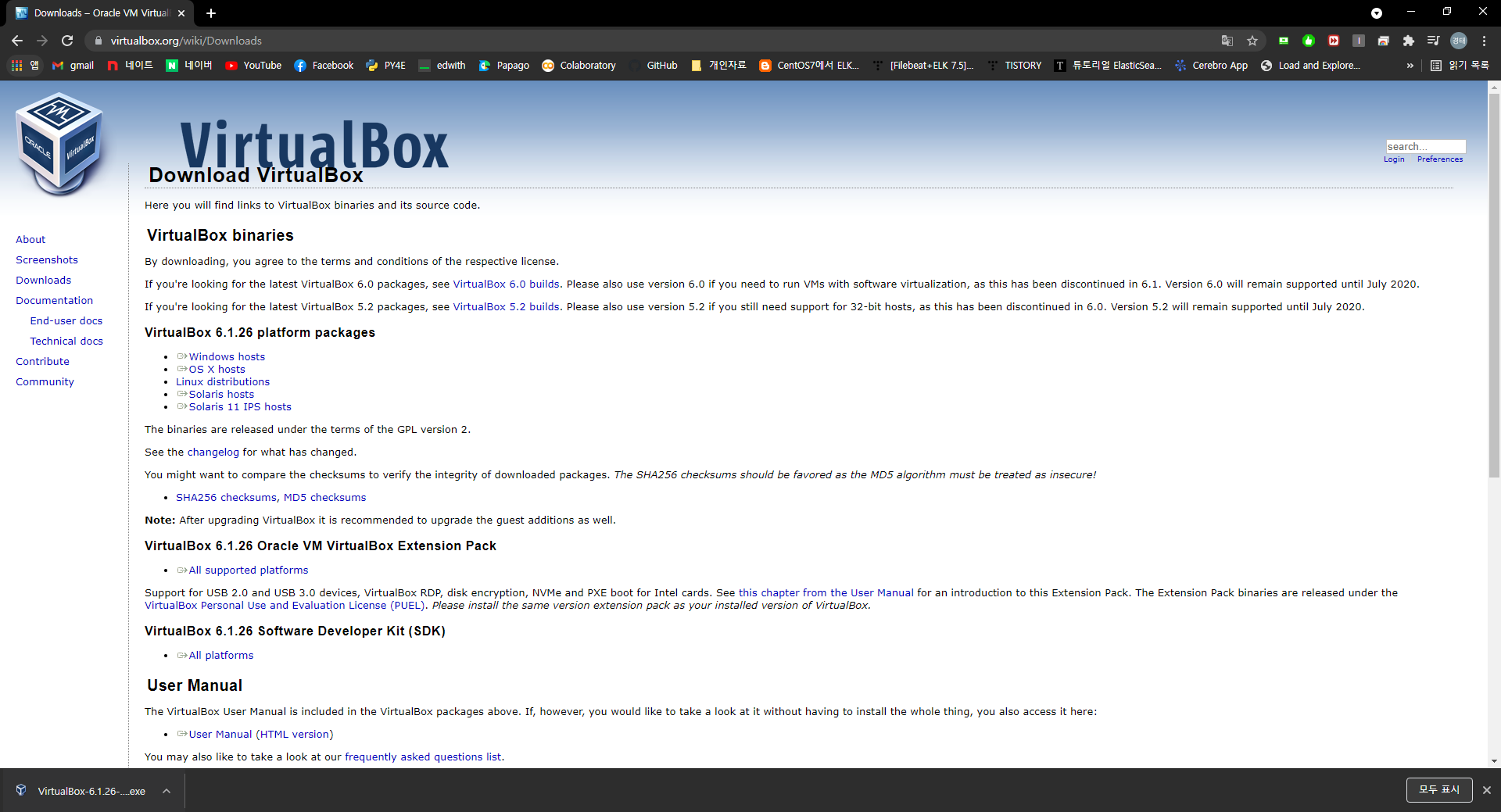1501x812 pixels.
Task: Download Extension Pack for All supported platforms
Action: pyautogui.click(x=249, y=571)
